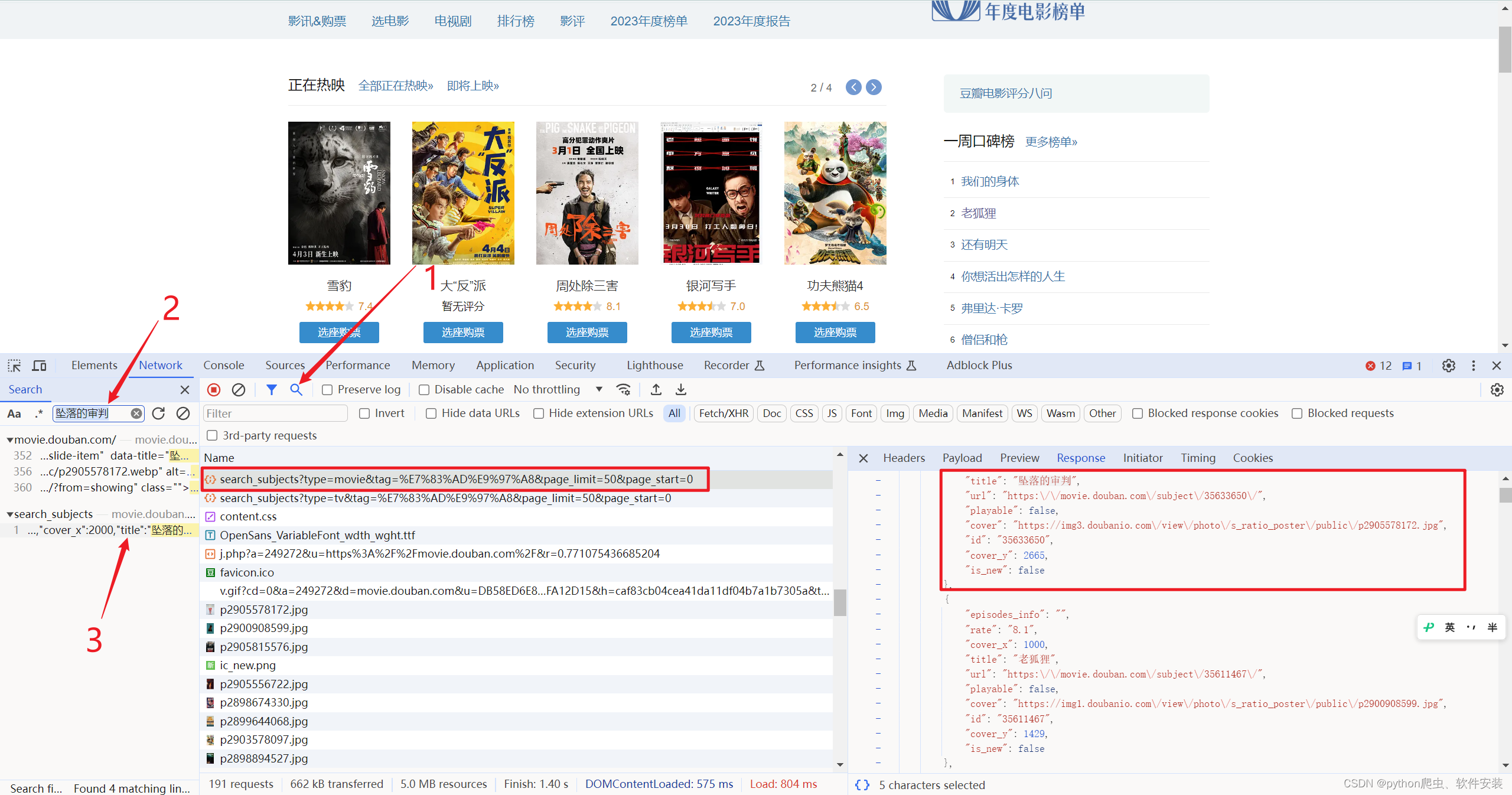The width and height of the screenshot is (1512, 795).
Task: Select the JS type filter
Action: (832, 413)
